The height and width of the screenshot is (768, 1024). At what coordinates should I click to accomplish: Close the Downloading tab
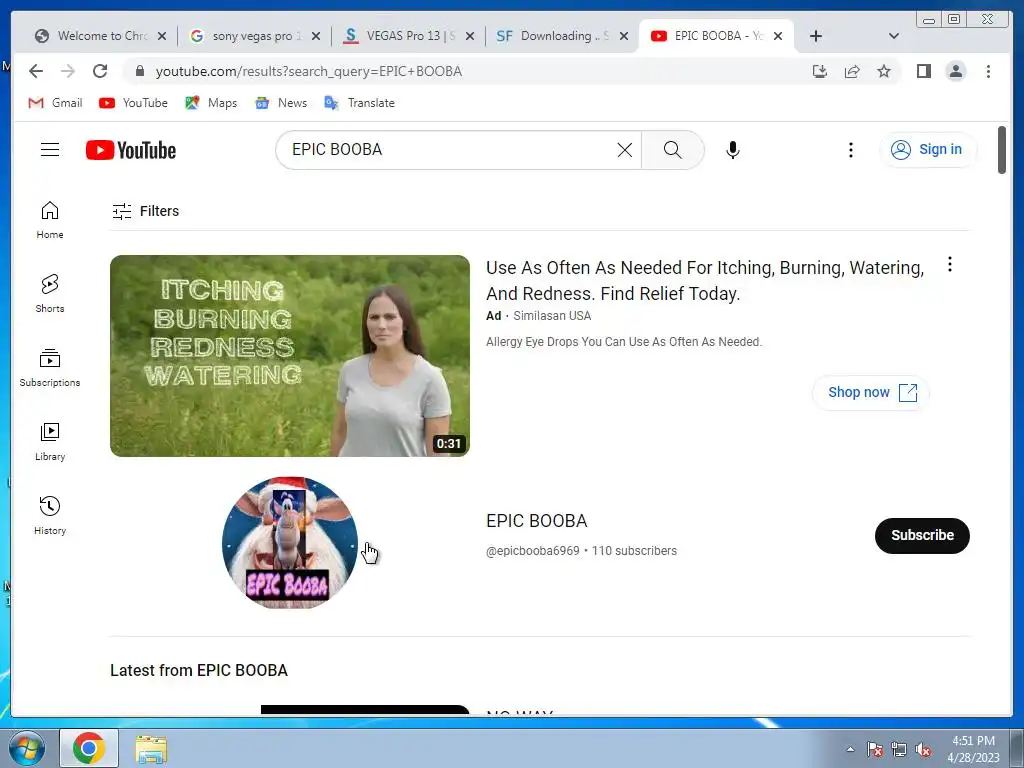pyautogui.click(x=624, y=36)
